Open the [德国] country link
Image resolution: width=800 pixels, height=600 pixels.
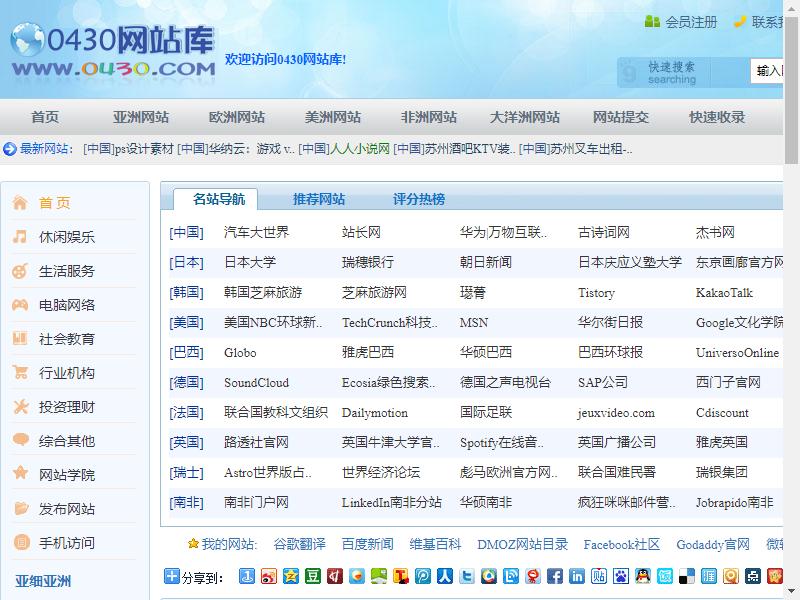pyautogui.click(x=186, y=383)
